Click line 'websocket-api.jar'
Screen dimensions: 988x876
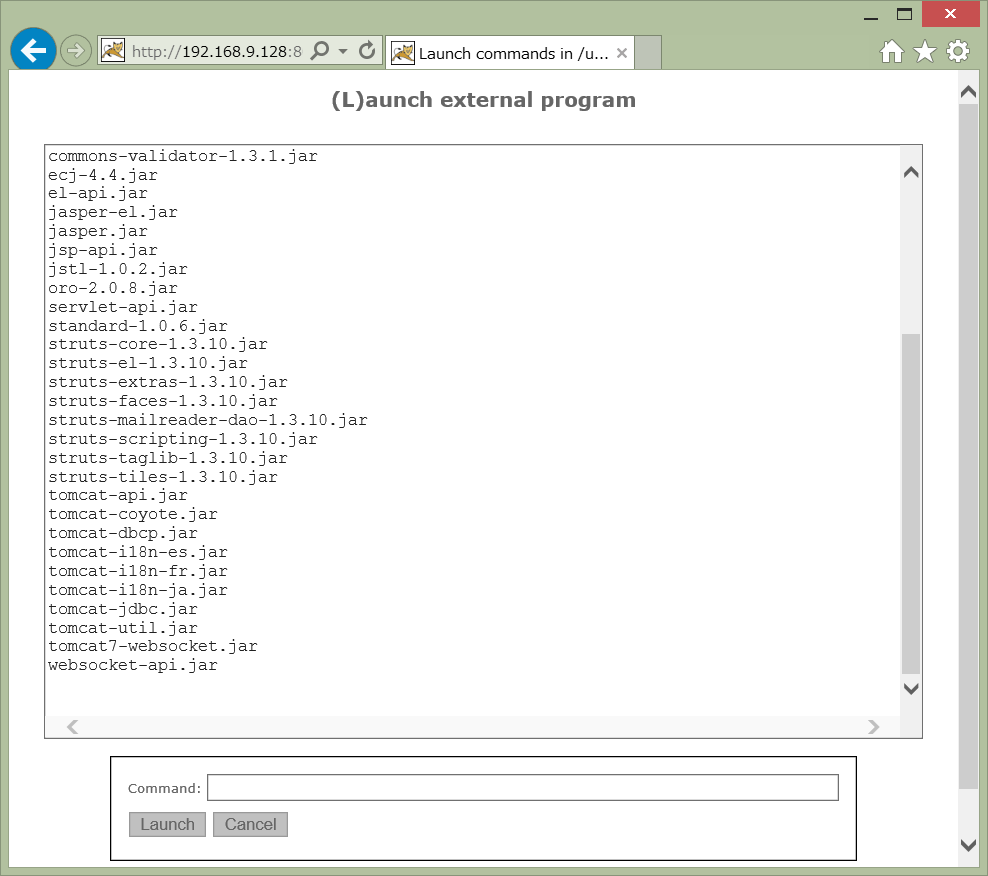(x=133, y=664)
